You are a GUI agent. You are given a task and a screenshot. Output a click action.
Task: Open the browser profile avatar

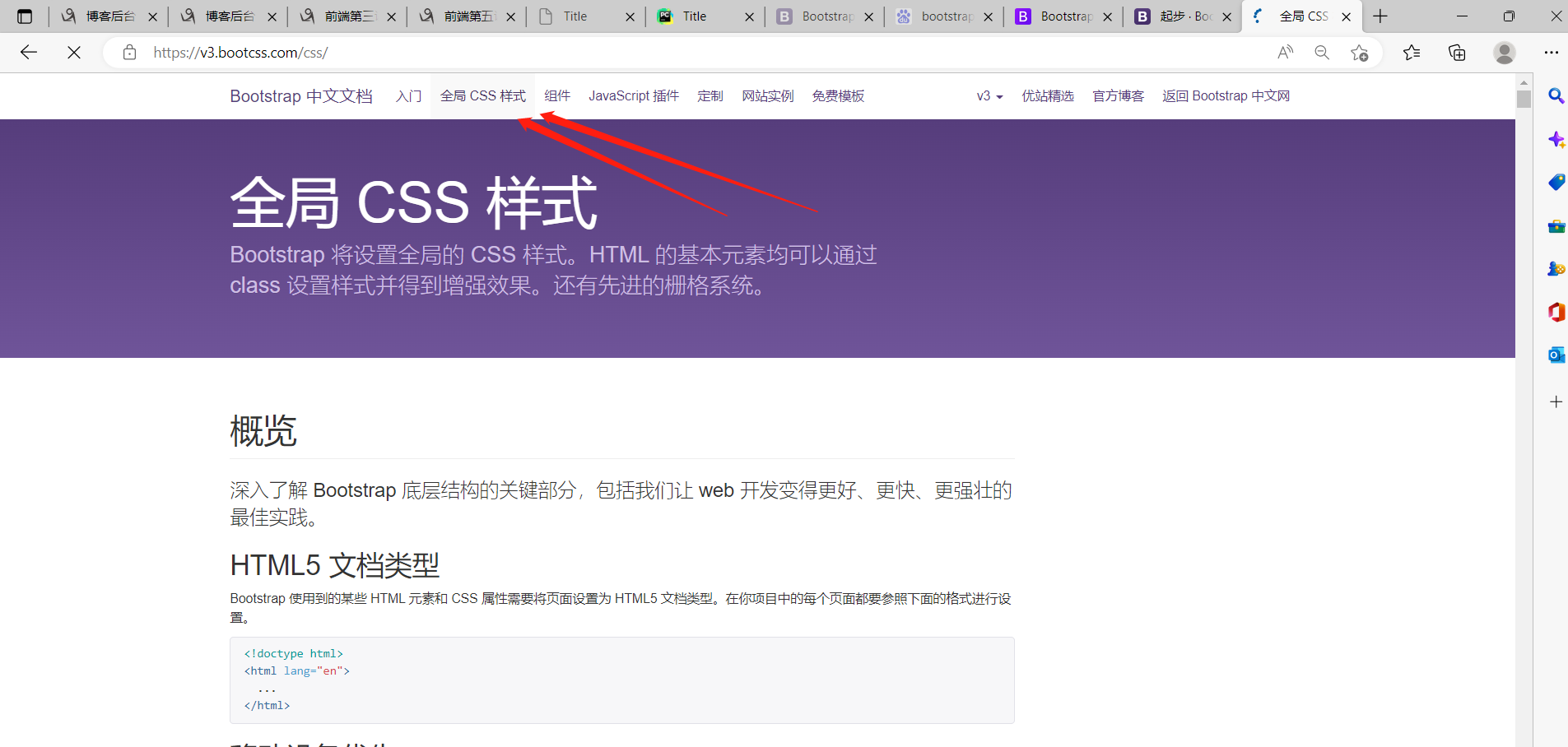click(1505, 53)
